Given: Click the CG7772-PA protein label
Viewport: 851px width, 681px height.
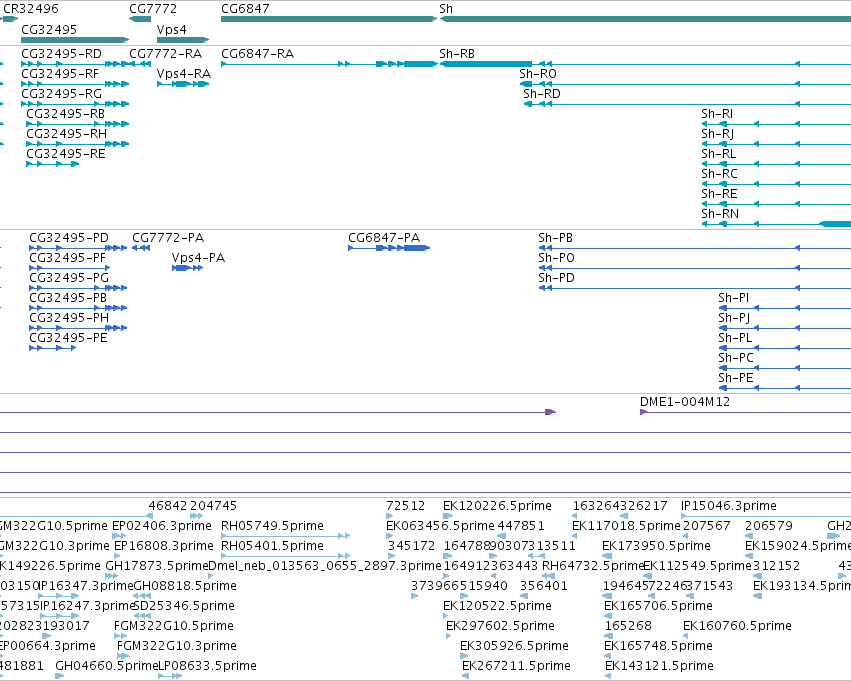Looking at the screenshot, I should point(168,238).
